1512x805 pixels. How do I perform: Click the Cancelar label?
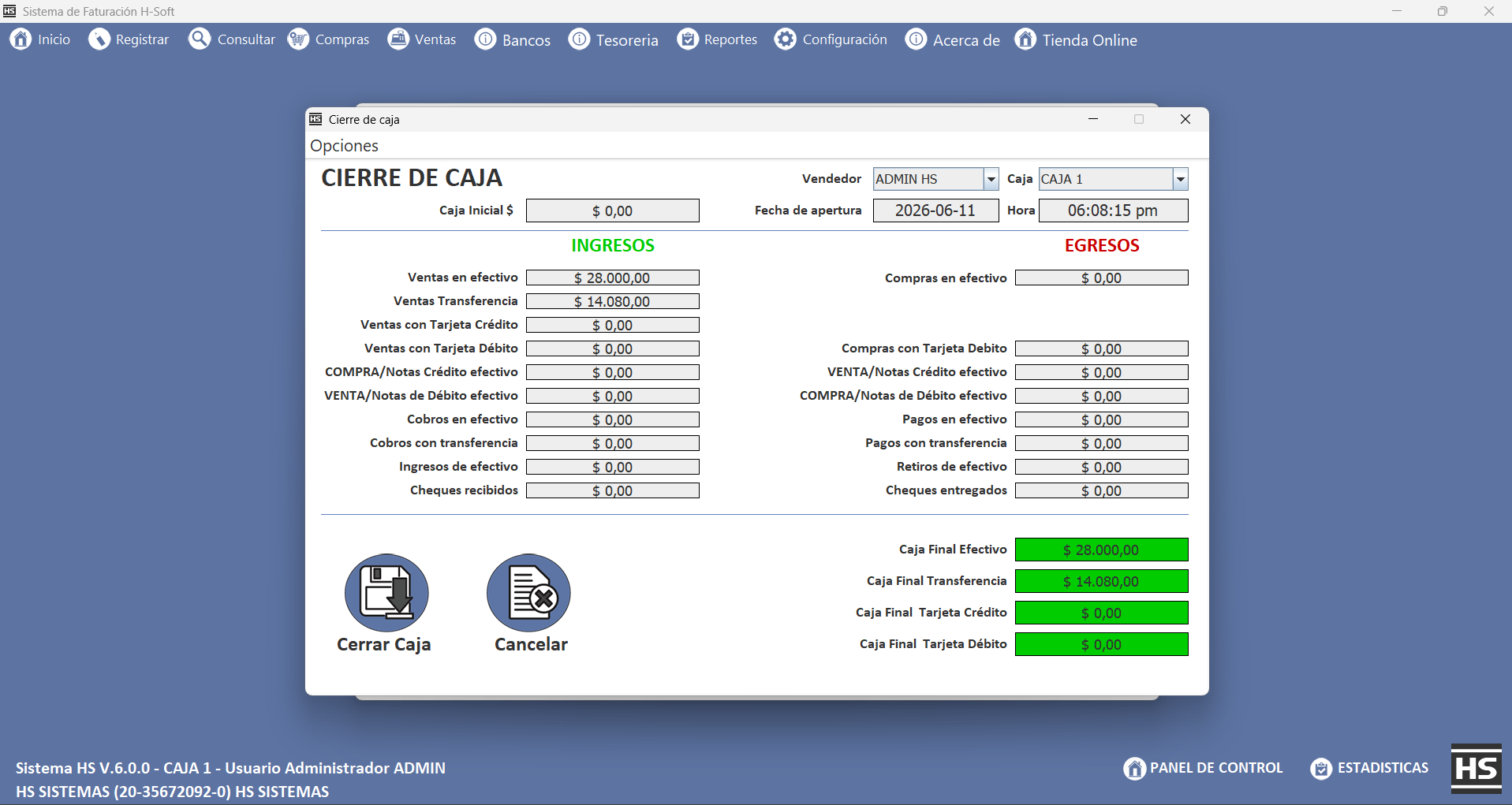click(531, 644)
